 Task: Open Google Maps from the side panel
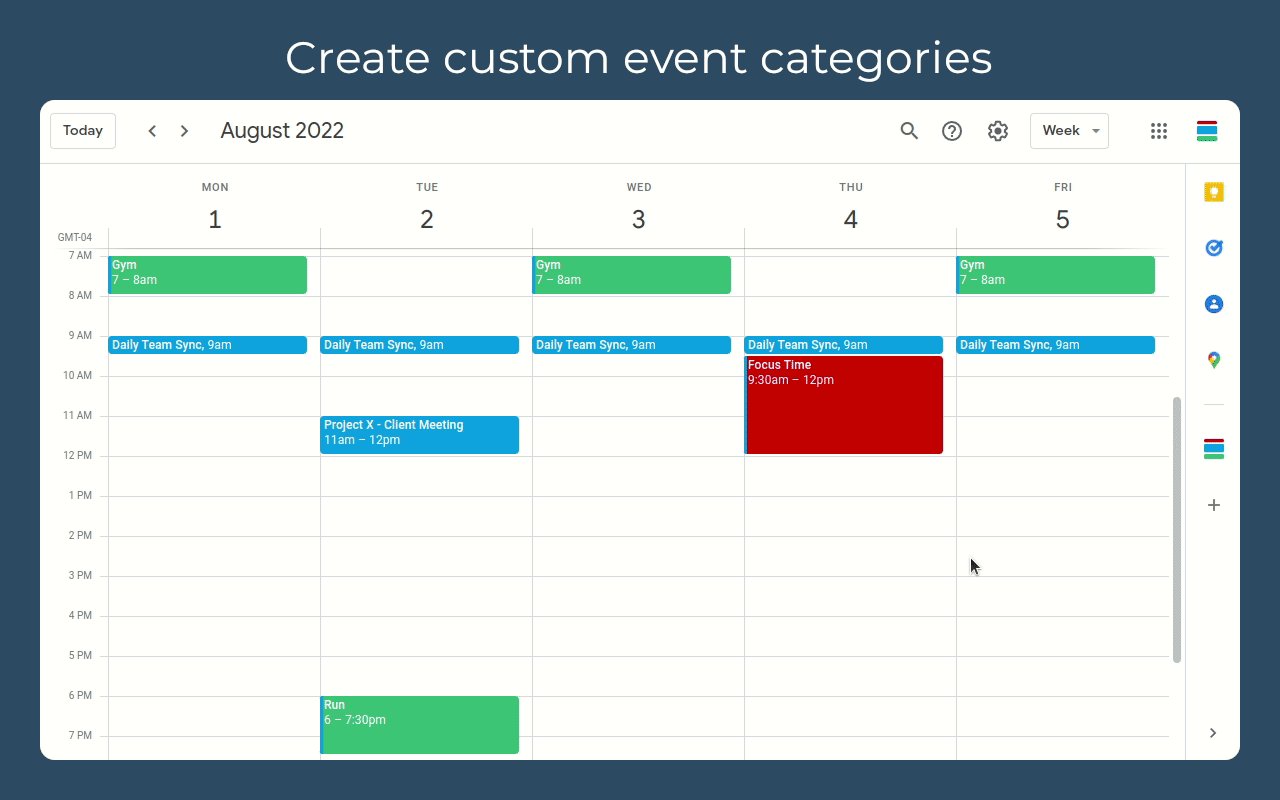tap(1213, 359)
